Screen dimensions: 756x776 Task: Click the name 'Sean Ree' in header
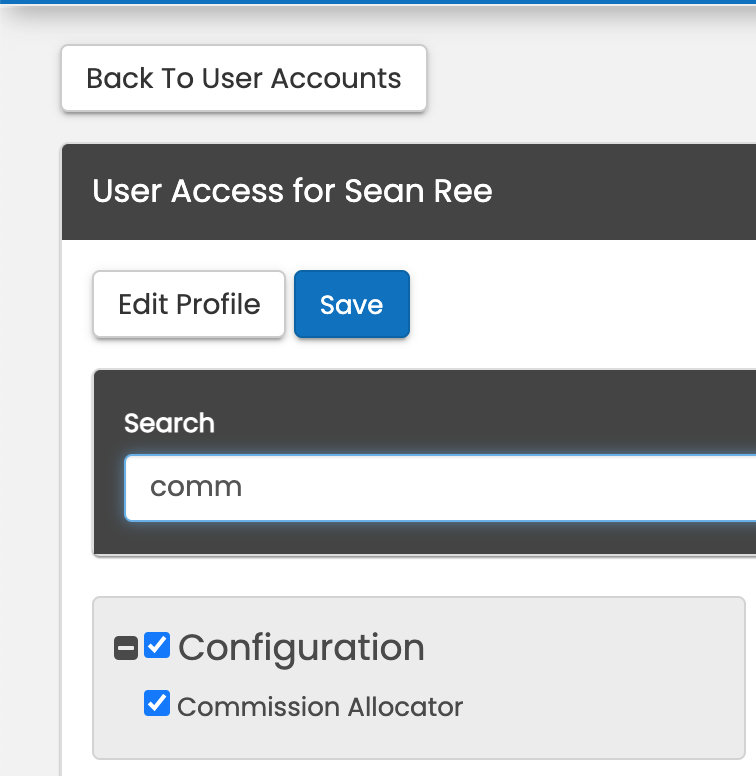click(418, 190)
